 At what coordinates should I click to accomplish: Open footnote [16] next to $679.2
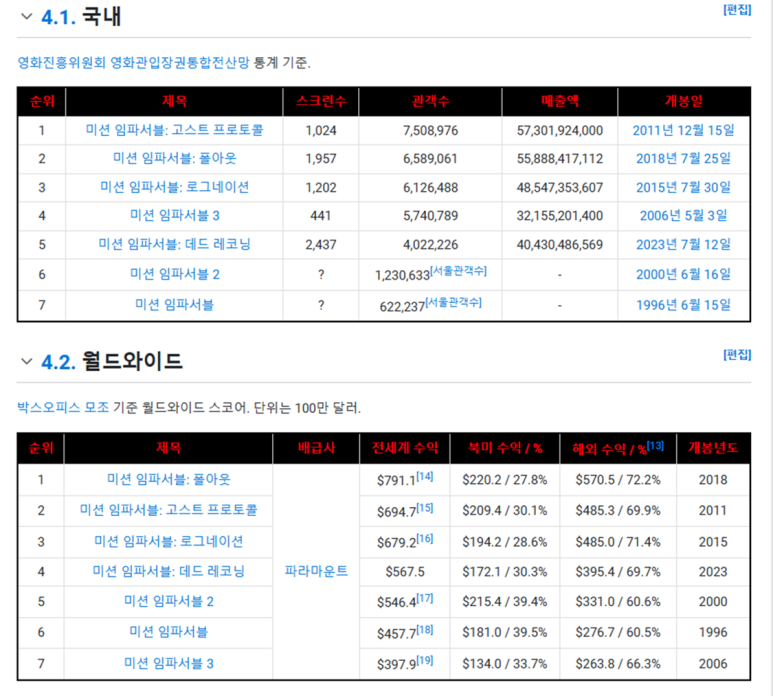pos(424,539)
